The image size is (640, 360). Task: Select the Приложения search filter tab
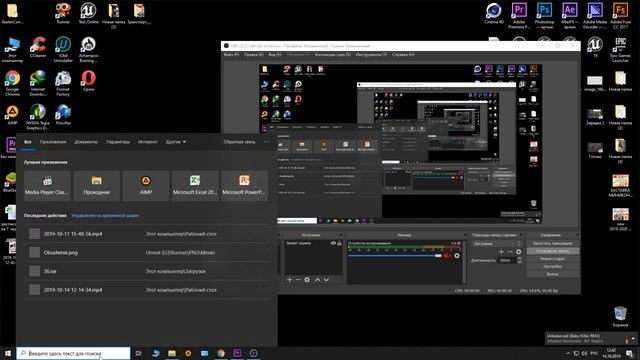coord(53,142)
